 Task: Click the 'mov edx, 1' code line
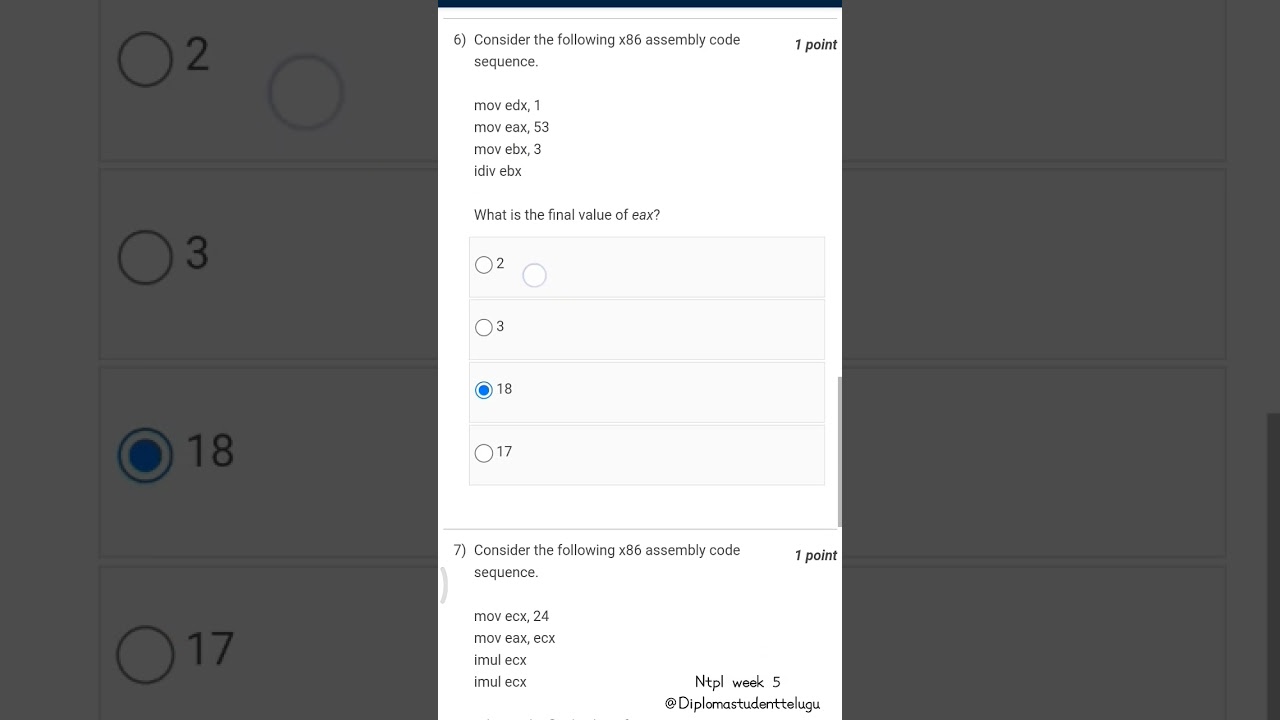(507, 105)
